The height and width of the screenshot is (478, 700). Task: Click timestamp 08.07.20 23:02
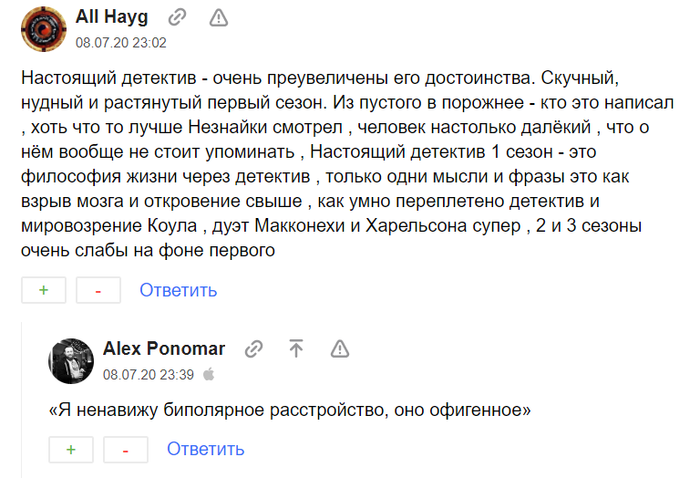tap(121, 42)
